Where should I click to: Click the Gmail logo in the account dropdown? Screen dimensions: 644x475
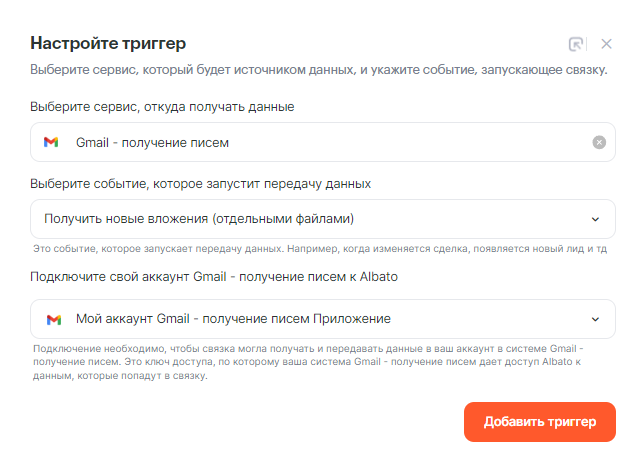(x=54, y=319)
